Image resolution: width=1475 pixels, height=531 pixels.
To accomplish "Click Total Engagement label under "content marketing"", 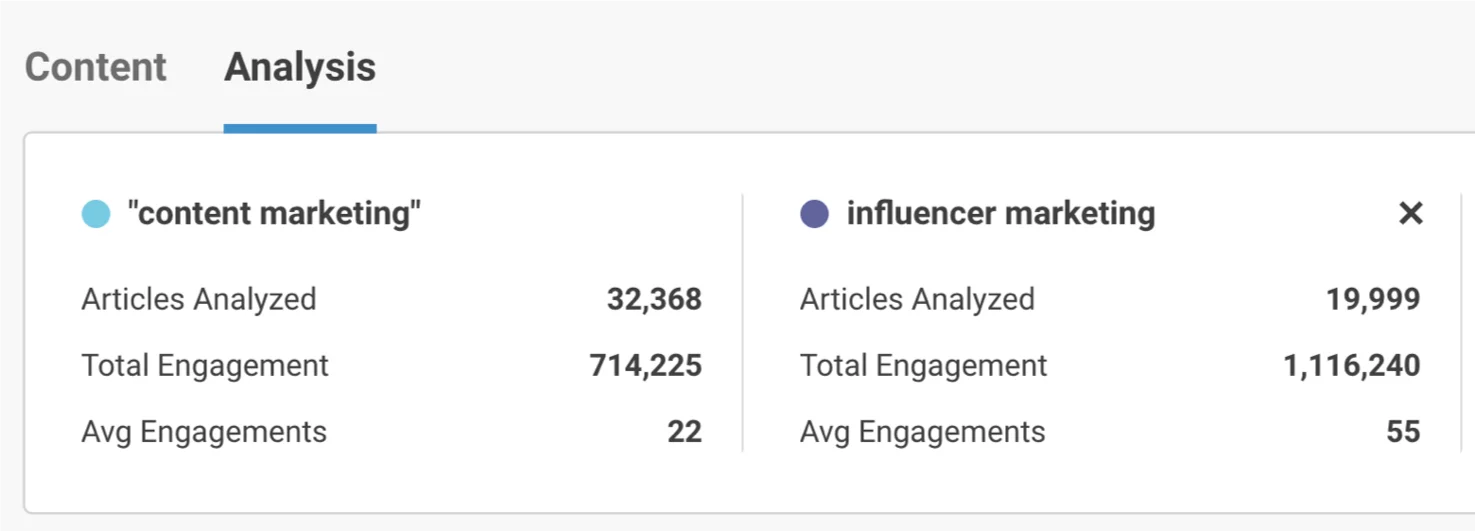I will (205, 365).
